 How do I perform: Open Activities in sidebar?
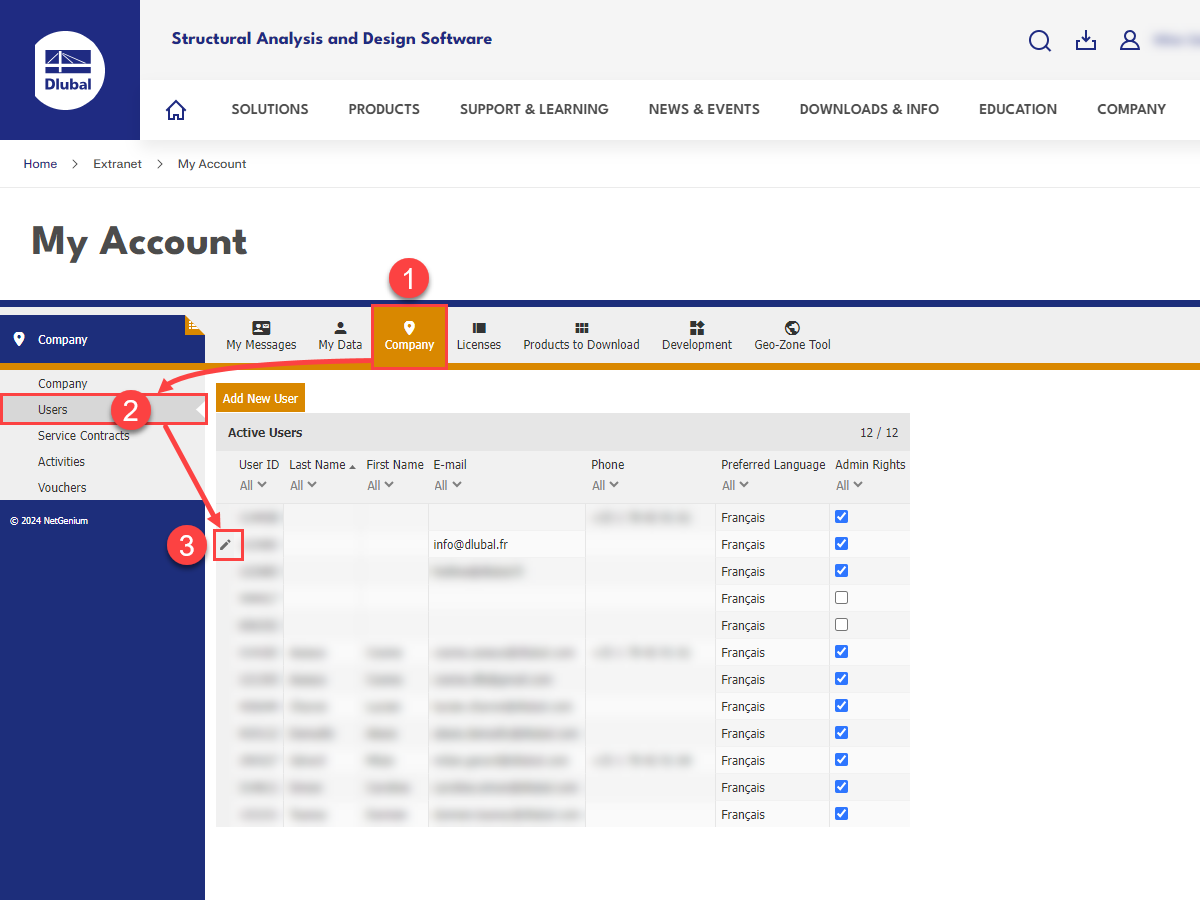(62, 462)
